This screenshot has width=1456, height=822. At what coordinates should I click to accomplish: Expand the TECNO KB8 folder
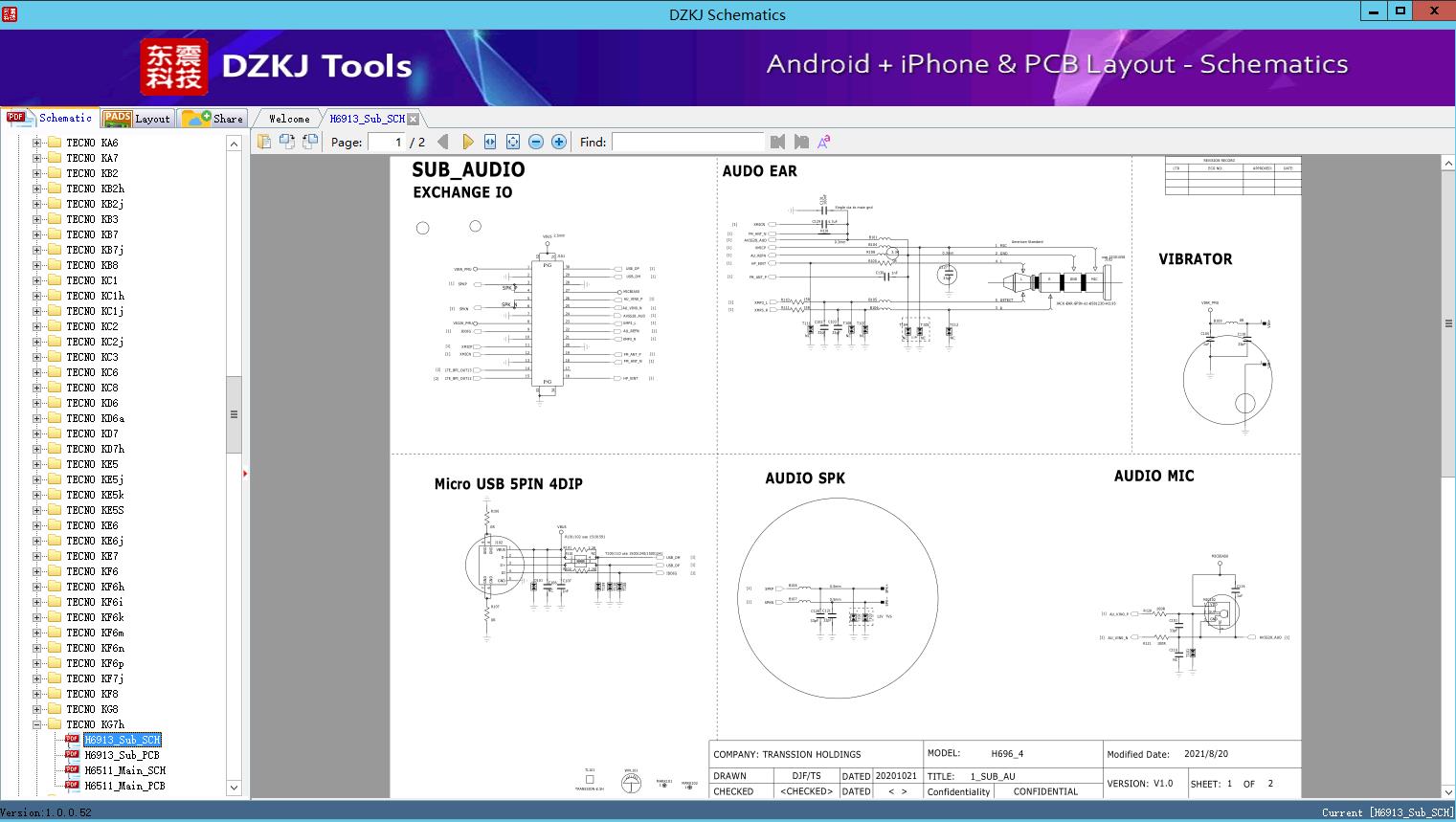[36, 265]
